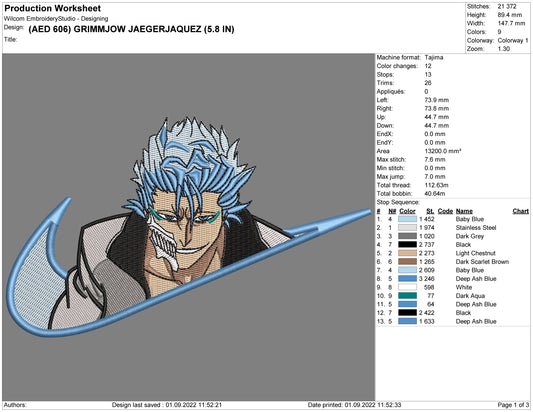Click the Color column header
Image resolution: width=533 pixels, height=412 pixels.
tap(407, 211)
